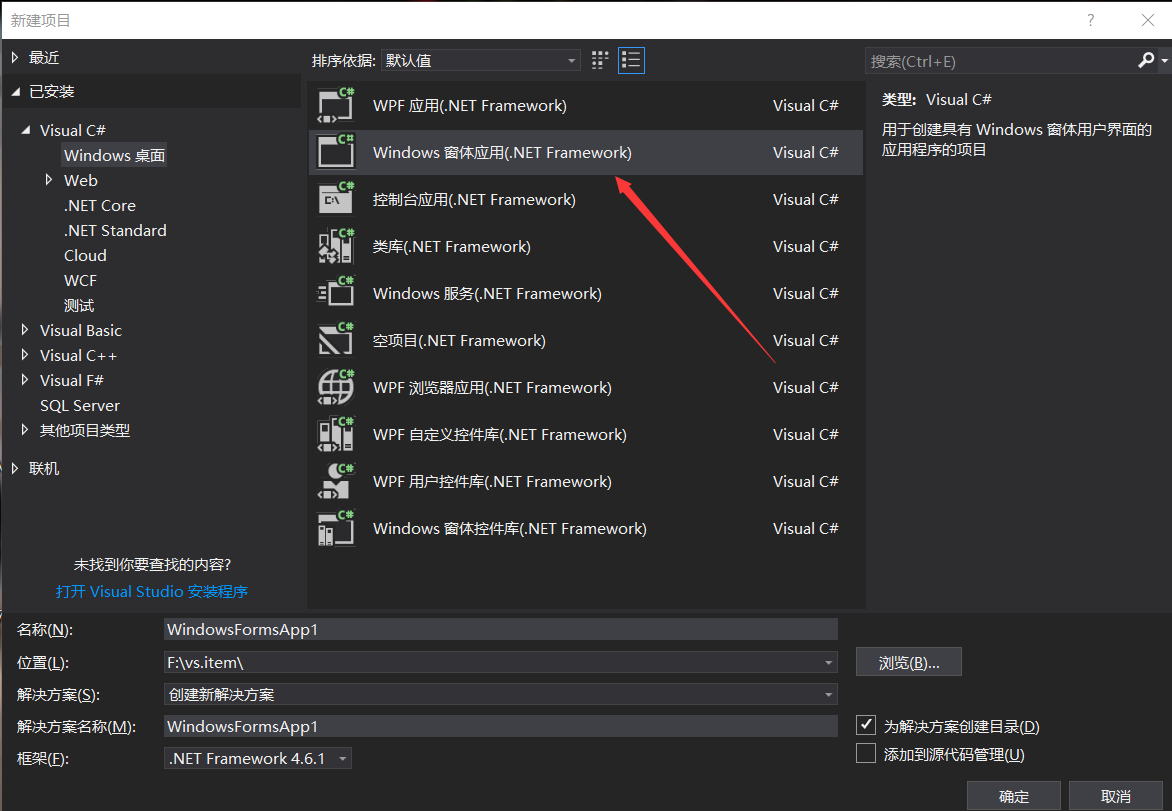Click the 控制台应用 console template icon
1172x811 pixels.
coord(336,200)
